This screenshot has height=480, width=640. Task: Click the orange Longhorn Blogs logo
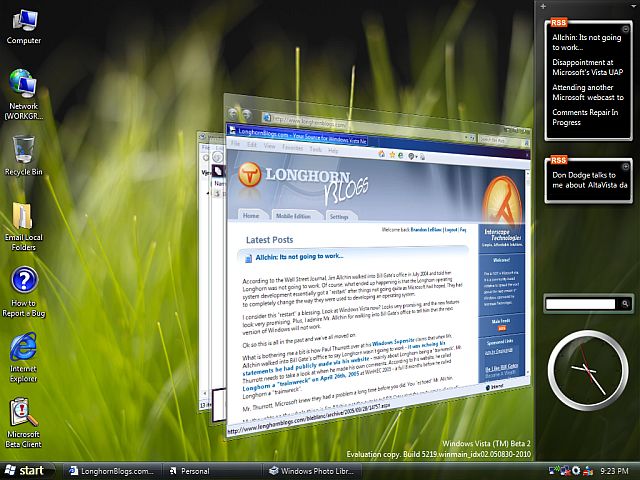(x=250, y=176)
